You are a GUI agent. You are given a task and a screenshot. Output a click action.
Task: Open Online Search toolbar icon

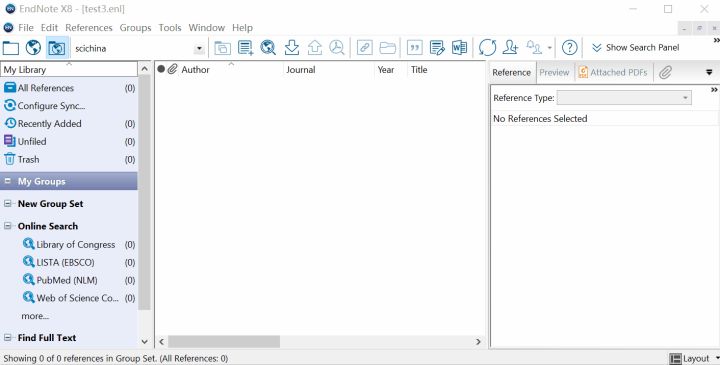click(x=268, y=47)
